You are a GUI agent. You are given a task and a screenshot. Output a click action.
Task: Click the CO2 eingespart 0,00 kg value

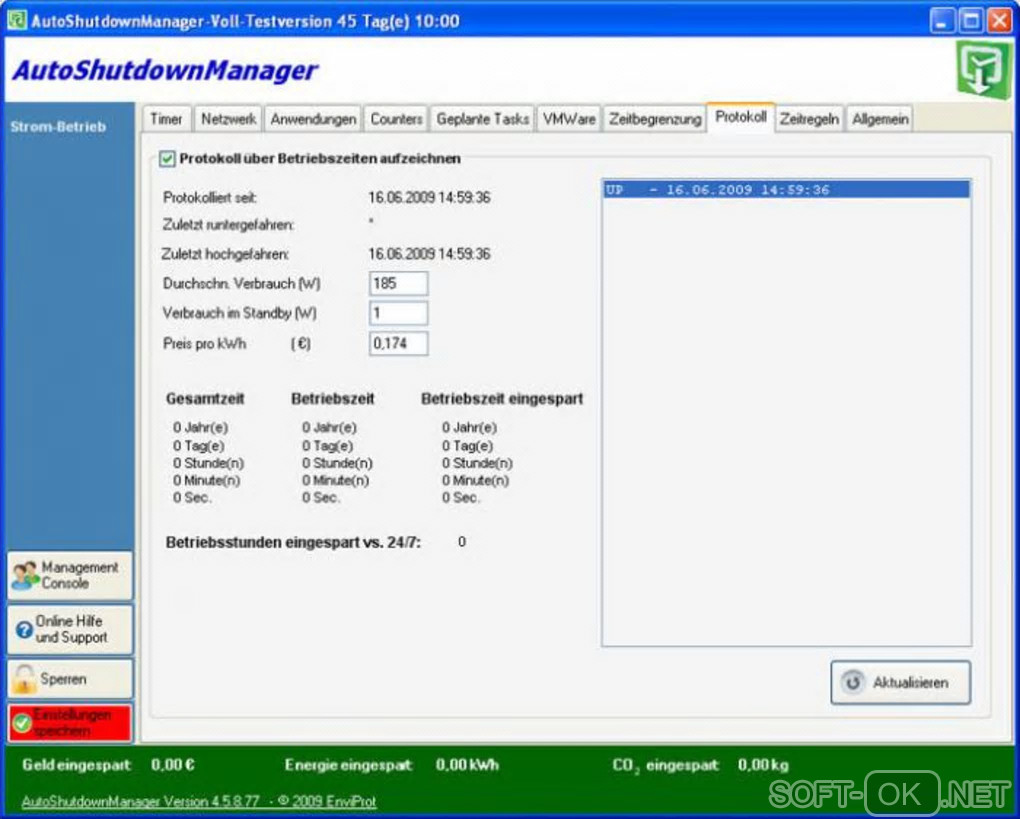pyautogui.click(x=763, y=765)
